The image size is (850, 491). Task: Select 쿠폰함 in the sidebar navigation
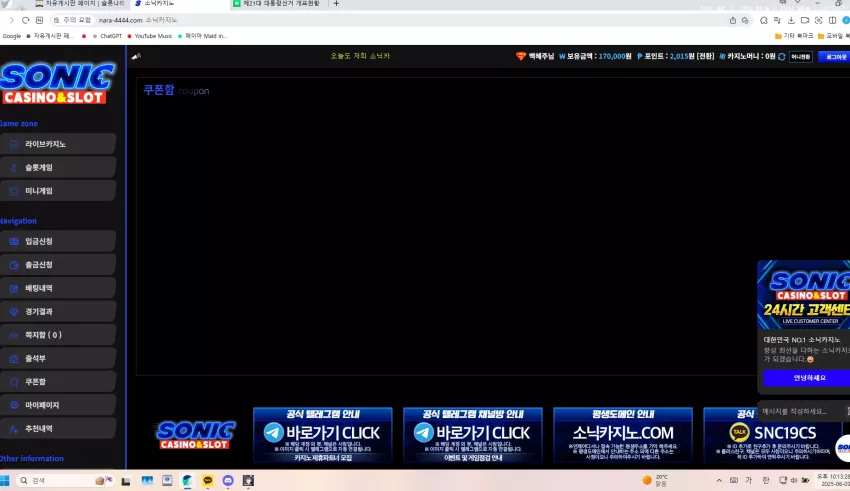(x=57, y=382)
